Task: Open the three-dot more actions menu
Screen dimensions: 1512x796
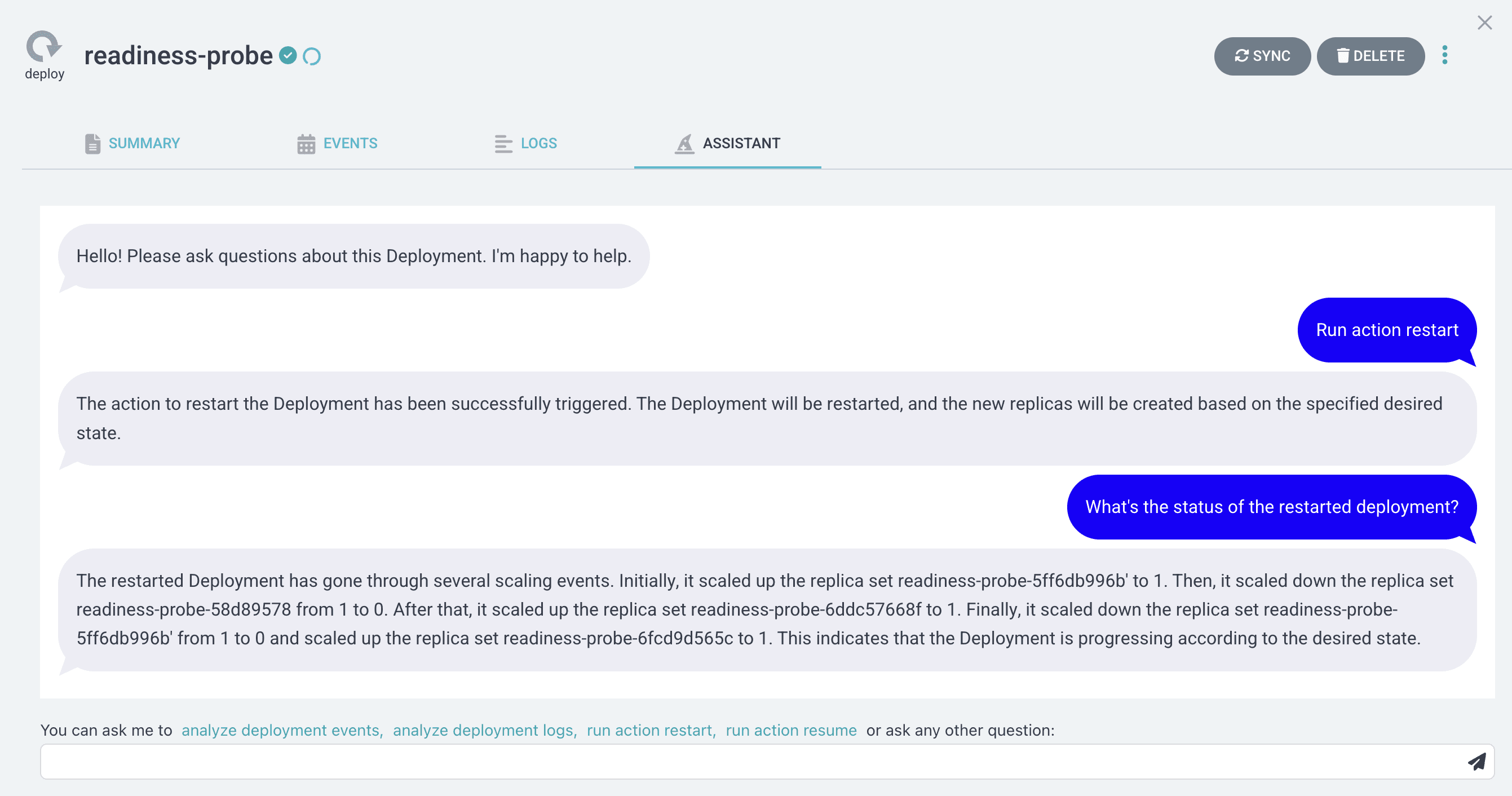Action: point(1444,56)
